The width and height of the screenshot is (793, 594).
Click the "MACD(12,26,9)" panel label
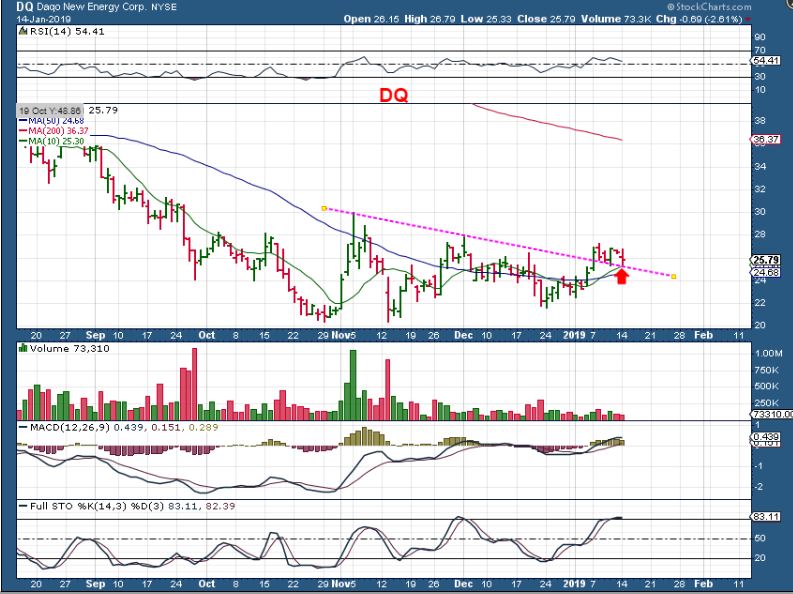(x=70, y=428)
